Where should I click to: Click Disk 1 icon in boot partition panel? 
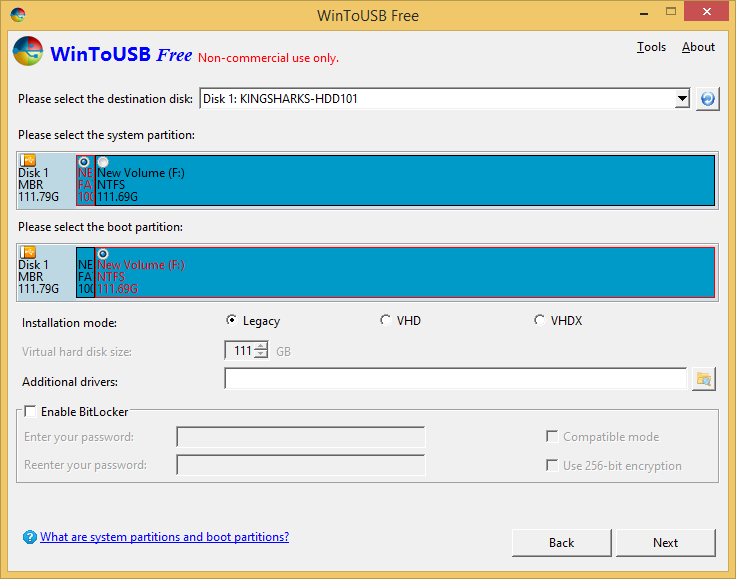28,252
